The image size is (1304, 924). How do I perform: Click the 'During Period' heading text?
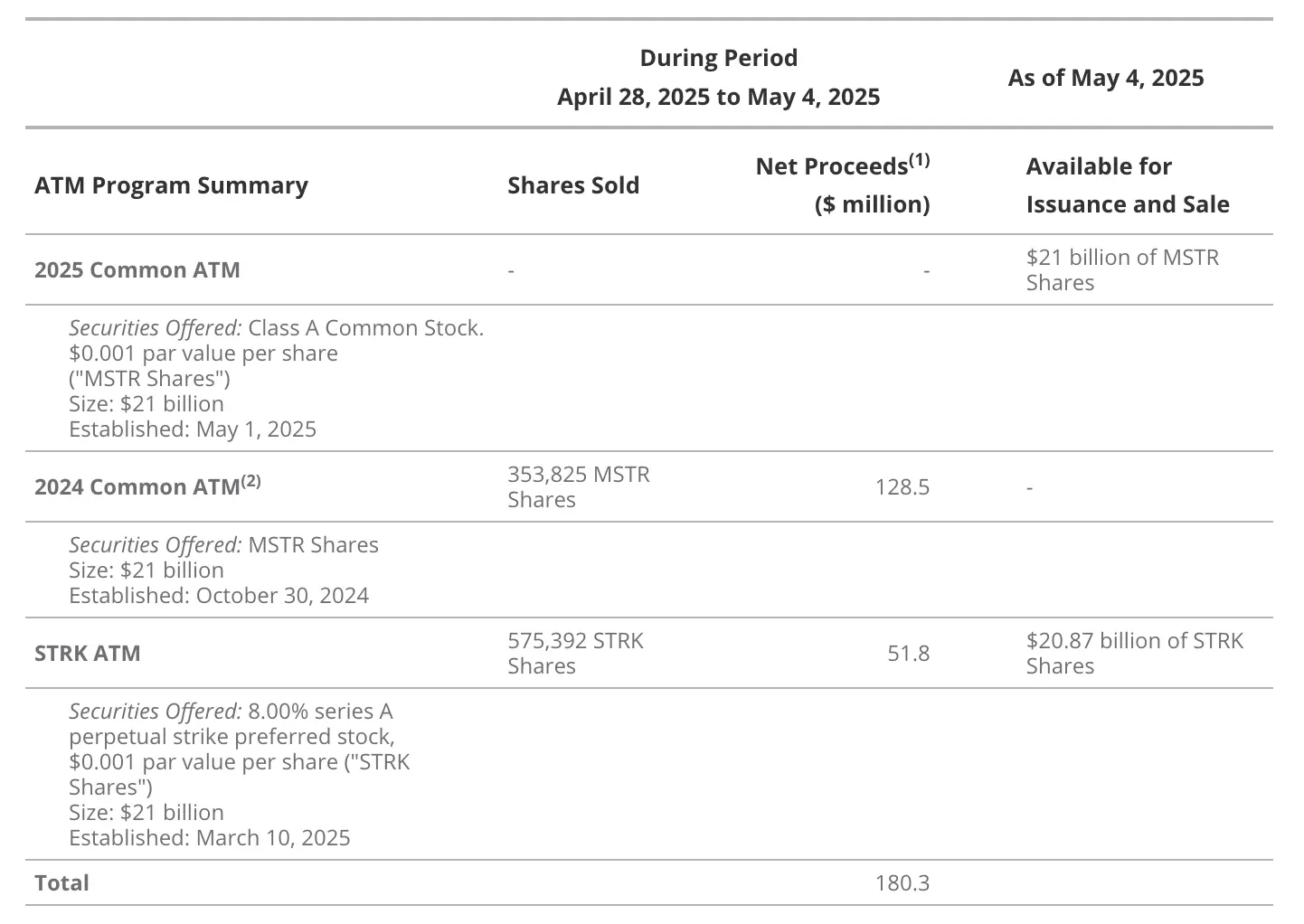(x=718, y=58)
